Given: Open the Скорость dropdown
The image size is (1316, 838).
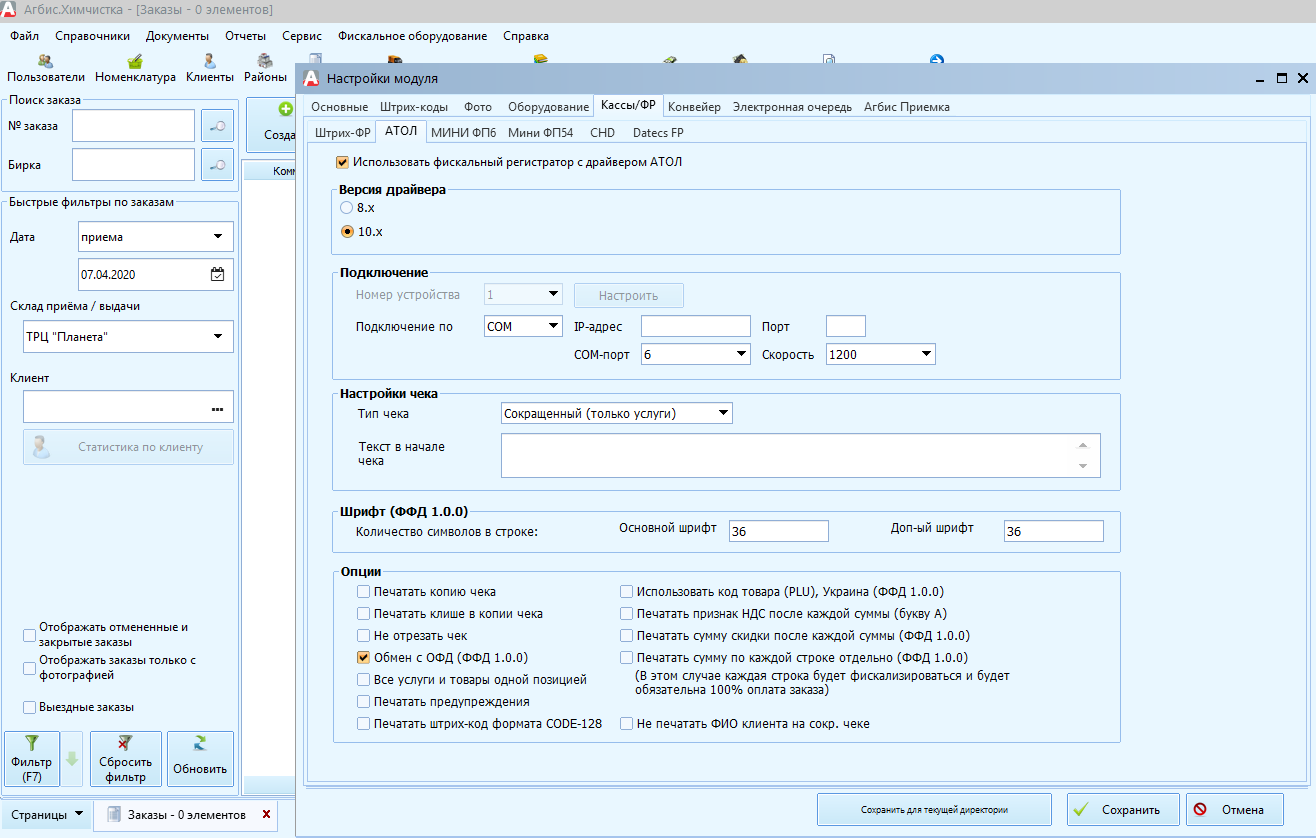Looking at the screenshot, I should 880,354.
